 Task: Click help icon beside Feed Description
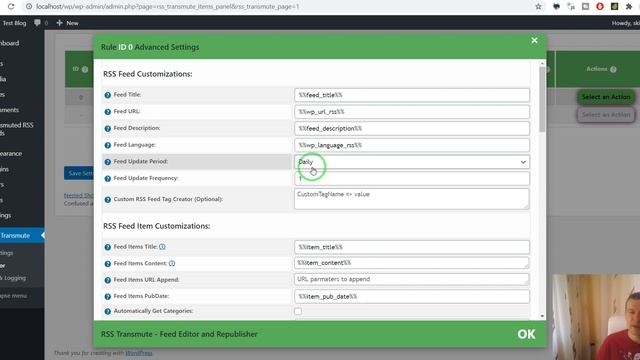[108, 129]
